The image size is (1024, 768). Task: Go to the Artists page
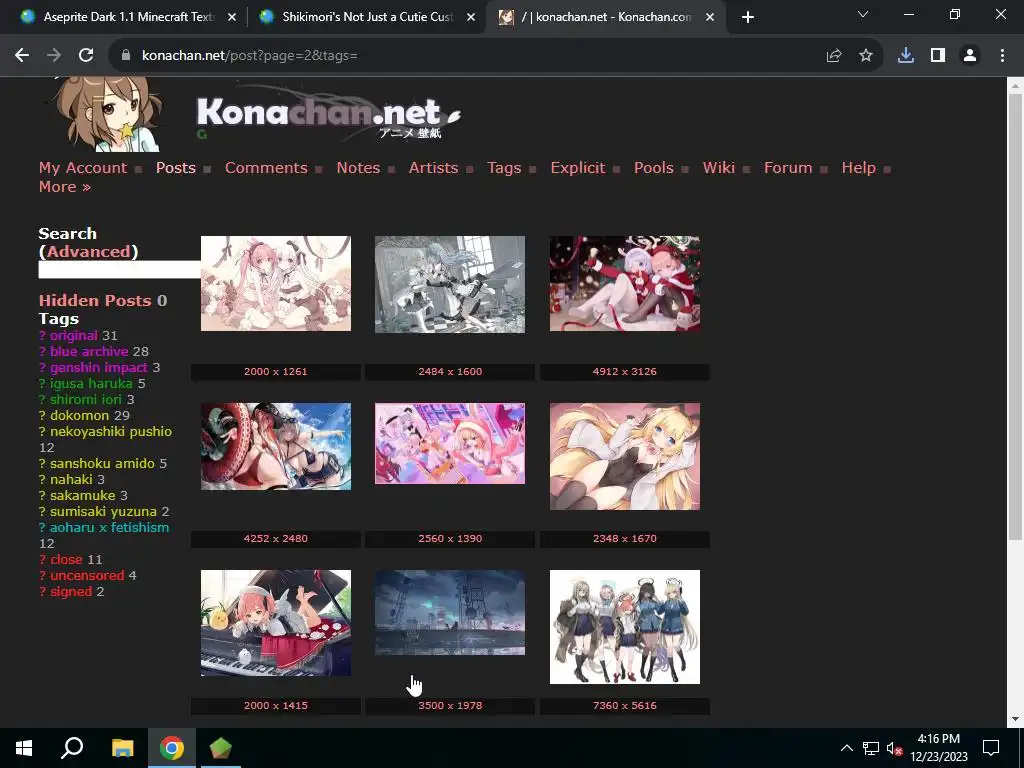pyautogui.click(x=433, y=168)
